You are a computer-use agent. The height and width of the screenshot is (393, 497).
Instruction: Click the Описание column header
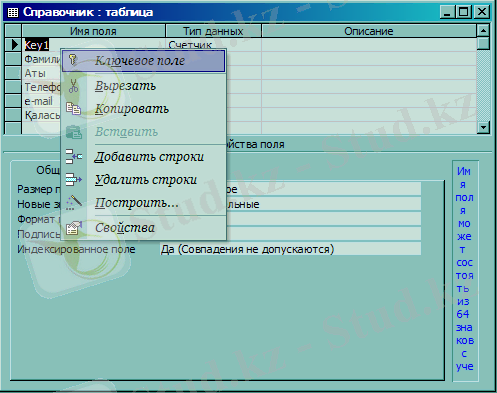coord(369,31)
